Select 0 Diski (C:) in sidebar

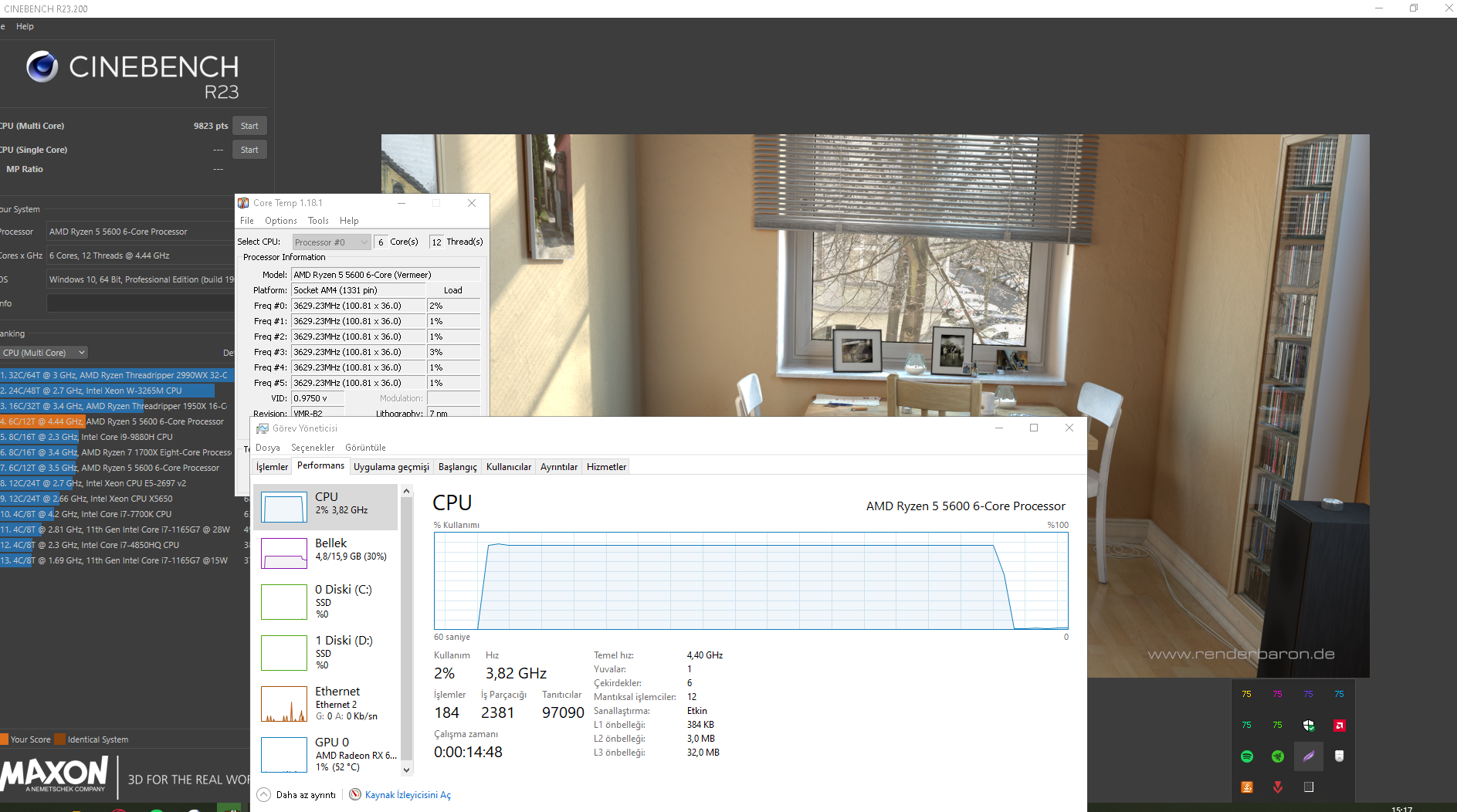[x=326, y=602]
